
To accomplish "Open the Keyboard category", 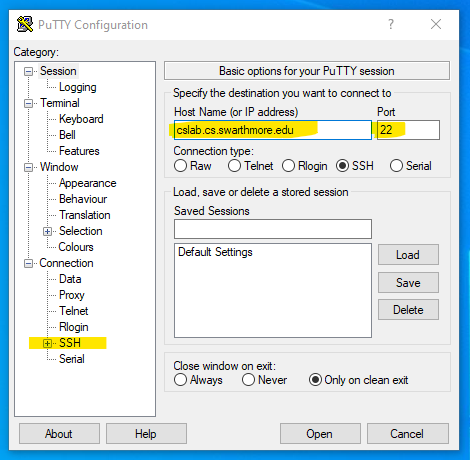I will pos(81,119).
